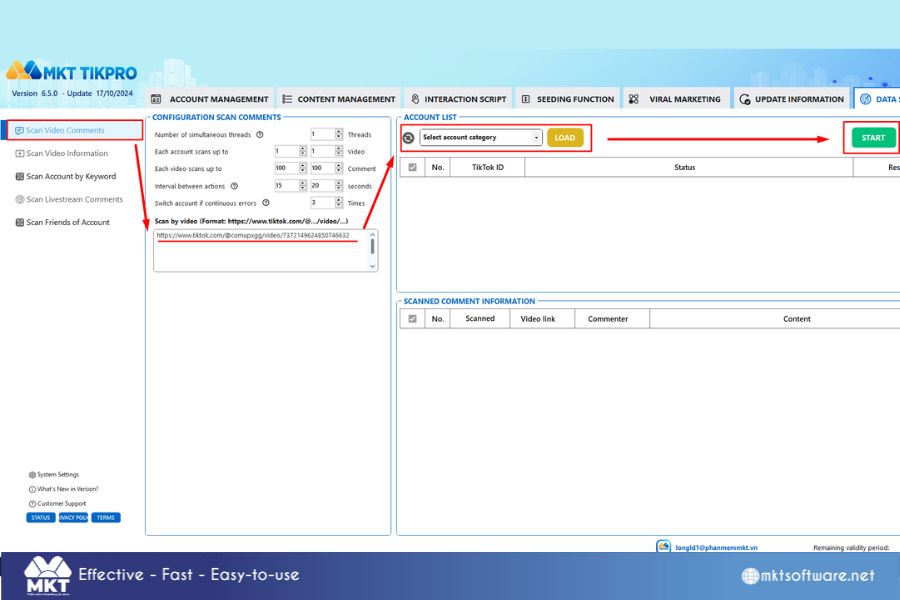Click first Each account scans up to field

(287, 152)
